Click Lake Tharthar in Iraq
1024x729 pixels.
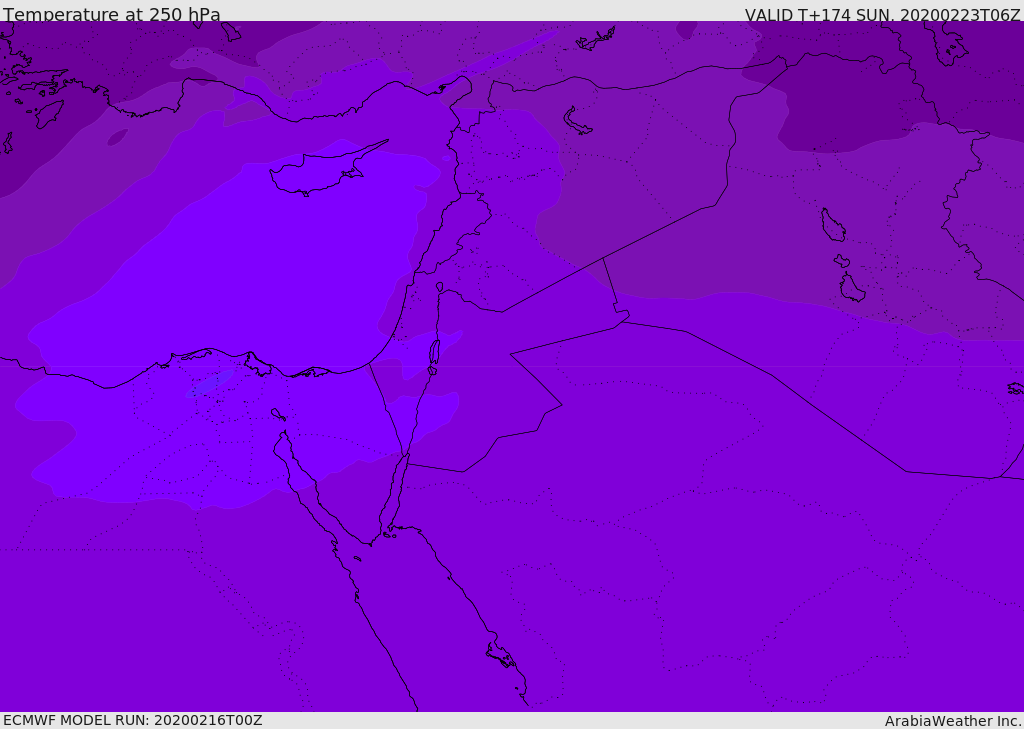pos(832,226)
